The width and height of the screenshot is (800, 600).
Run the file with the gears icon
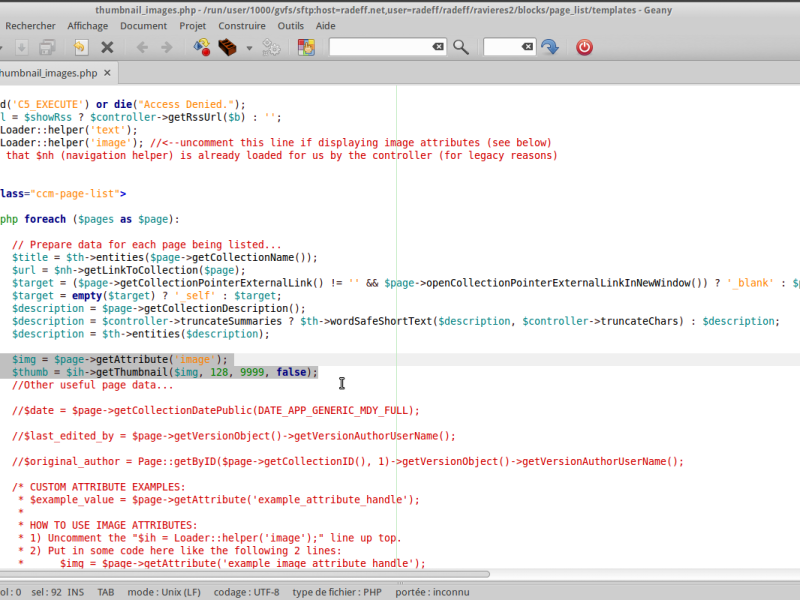tap(271, 47)
